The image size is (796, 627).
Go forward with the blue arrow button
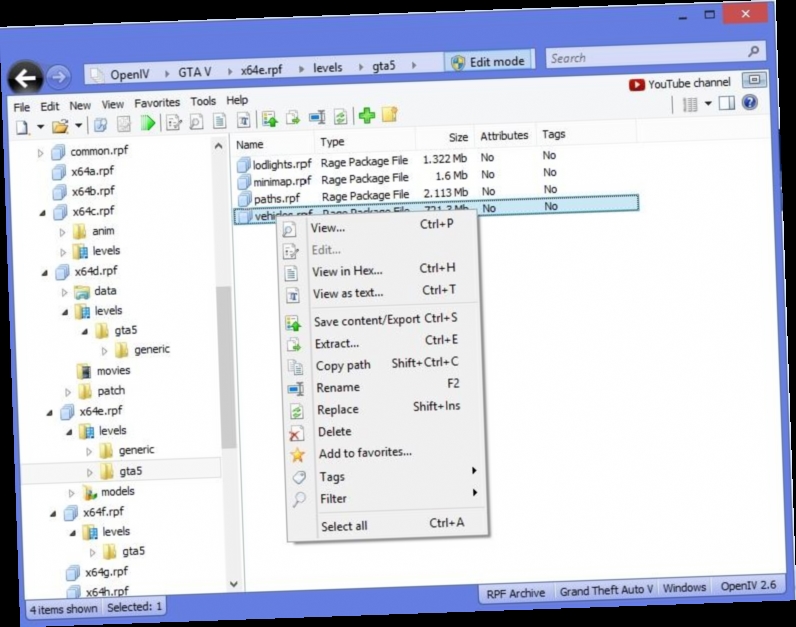click(x=59, y=77)
